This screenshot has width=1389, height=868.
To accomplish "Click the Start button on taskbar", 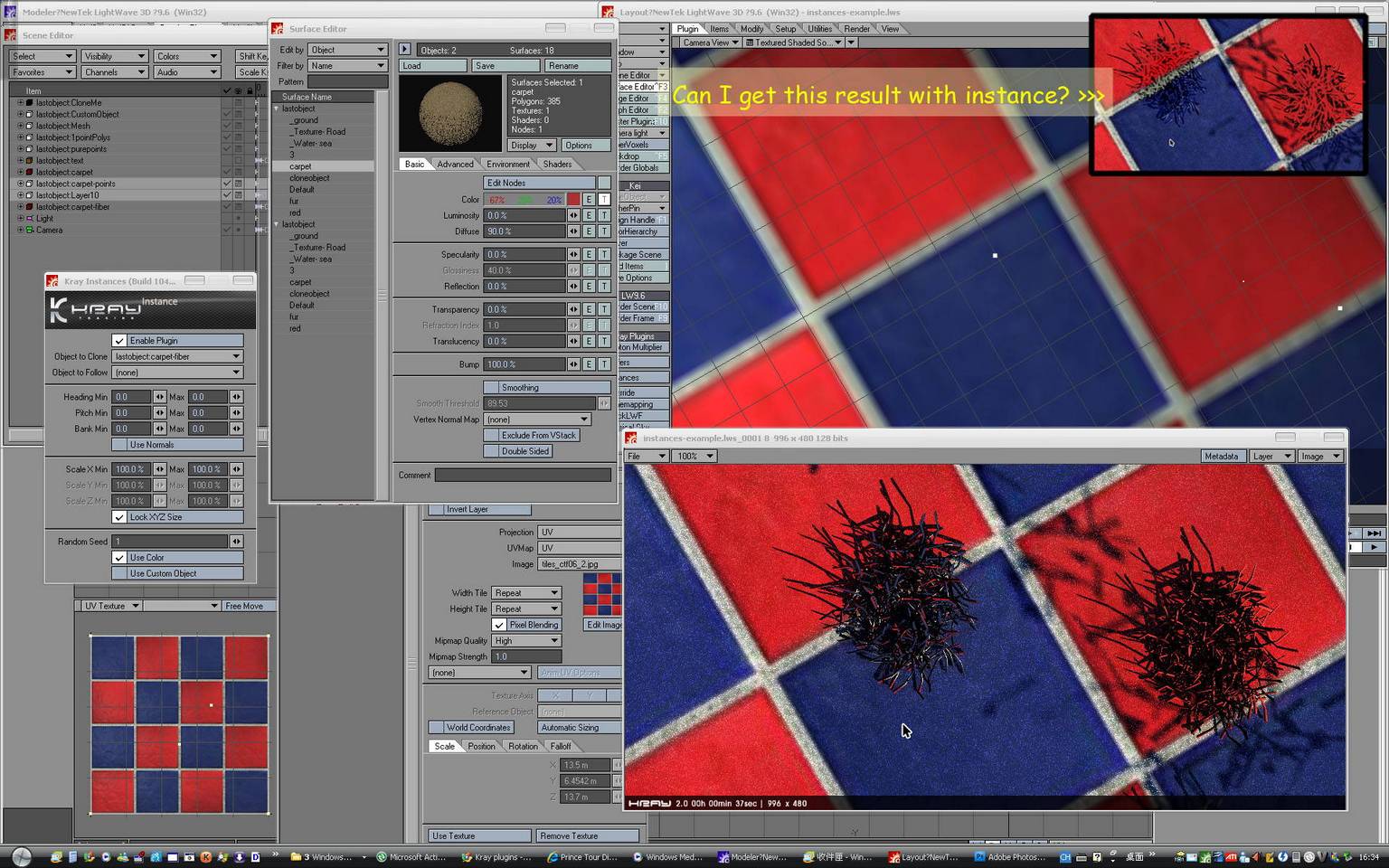I will 21,856.
